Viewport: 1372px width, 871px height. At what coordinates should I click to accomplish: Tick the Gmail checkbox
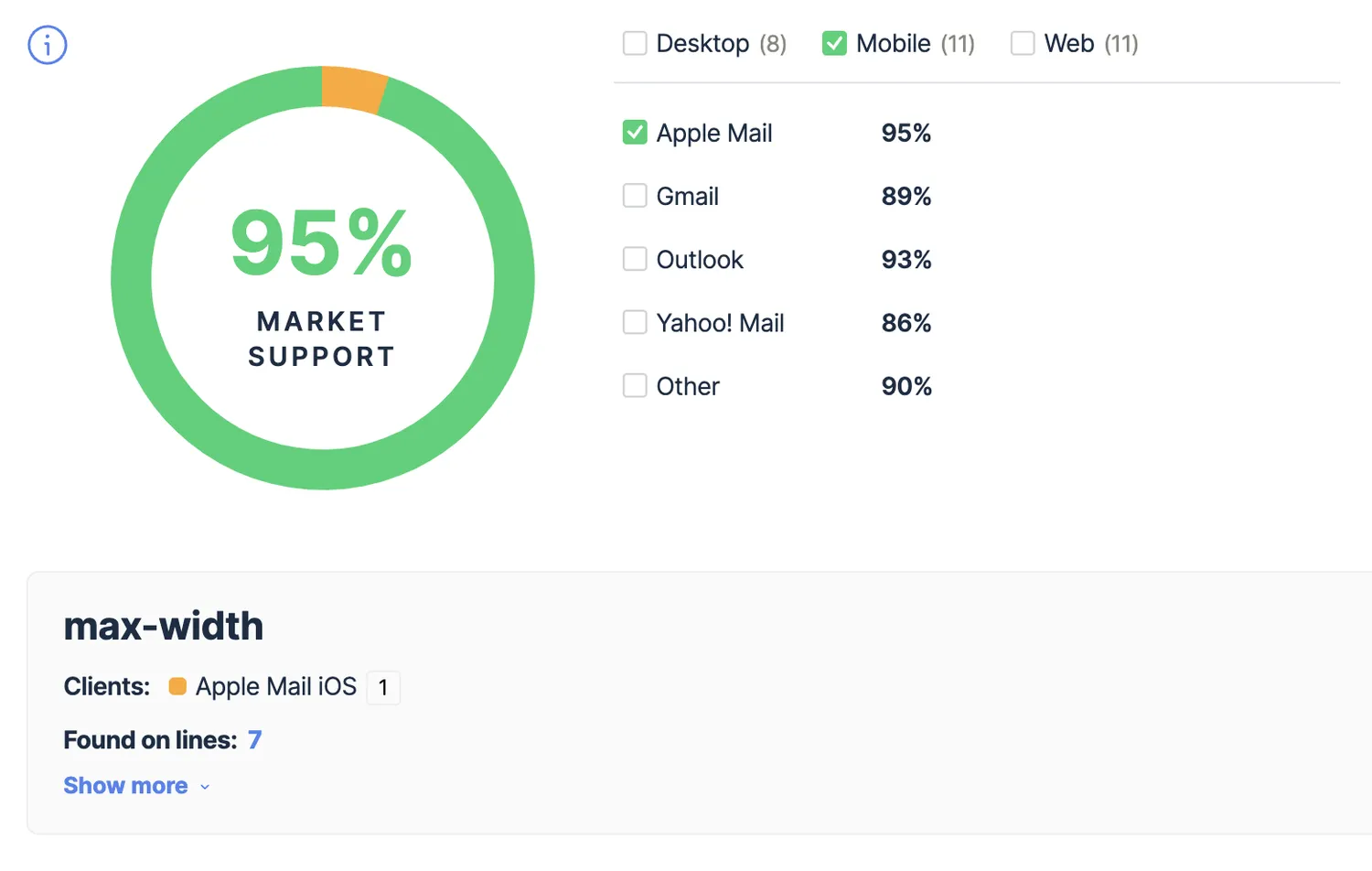coord(635,196)
